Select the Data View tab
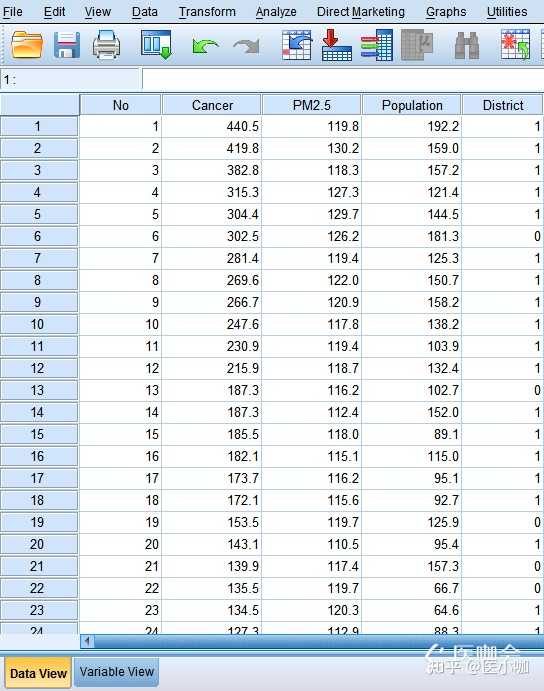 38,673
